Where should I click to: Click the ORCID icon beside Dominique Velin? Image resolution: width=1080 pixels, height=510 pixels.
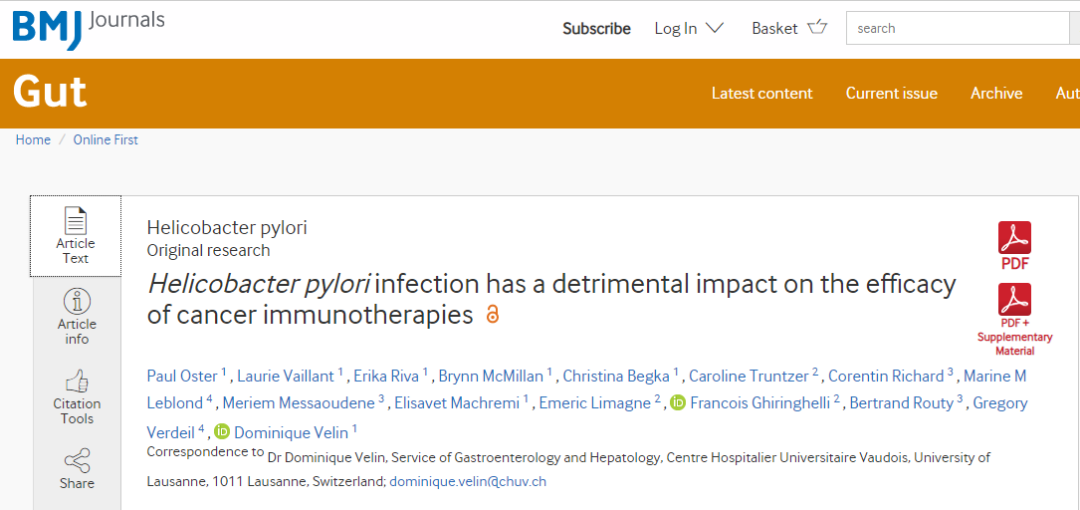point(221,431)
